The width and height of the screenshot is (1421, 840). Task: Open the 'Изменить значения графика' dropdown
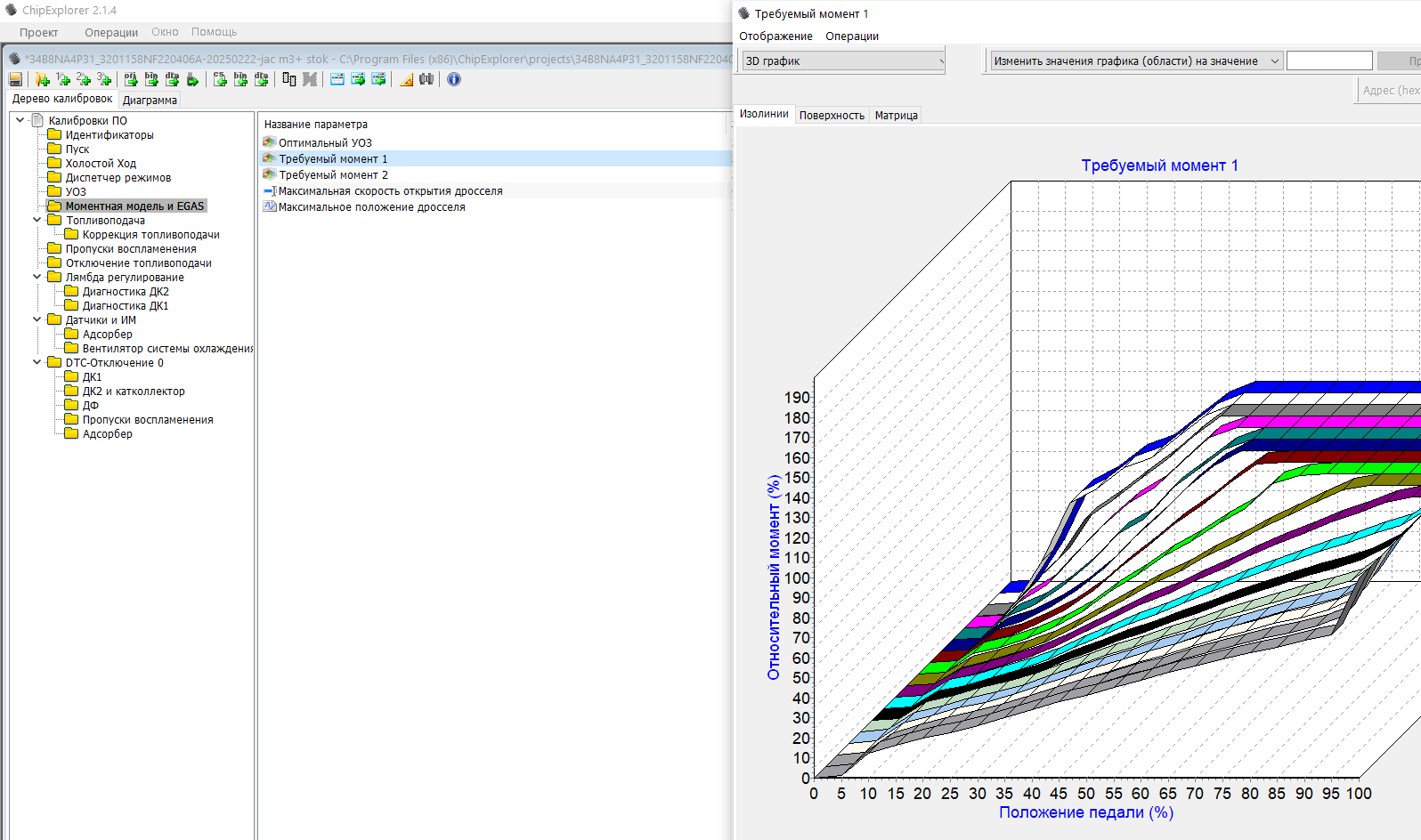click(x=1136, y=61)
